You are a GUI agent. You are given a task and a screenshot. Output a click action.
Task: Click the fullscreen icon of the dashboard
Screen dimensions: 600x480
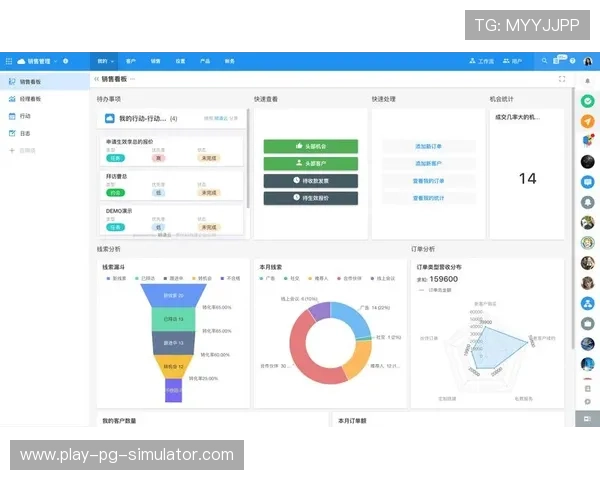562,79
